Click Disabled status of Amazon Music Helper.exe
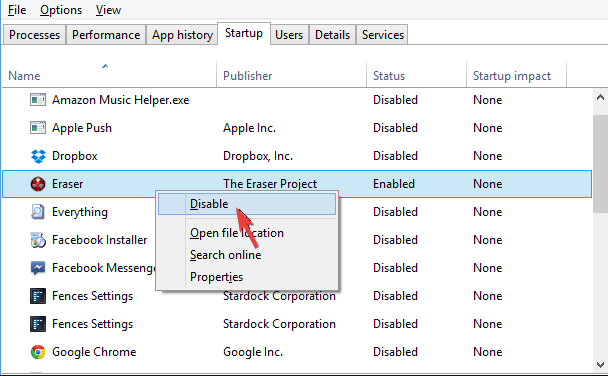Screen dimensions: 608x376 click(x=396, y=100)
